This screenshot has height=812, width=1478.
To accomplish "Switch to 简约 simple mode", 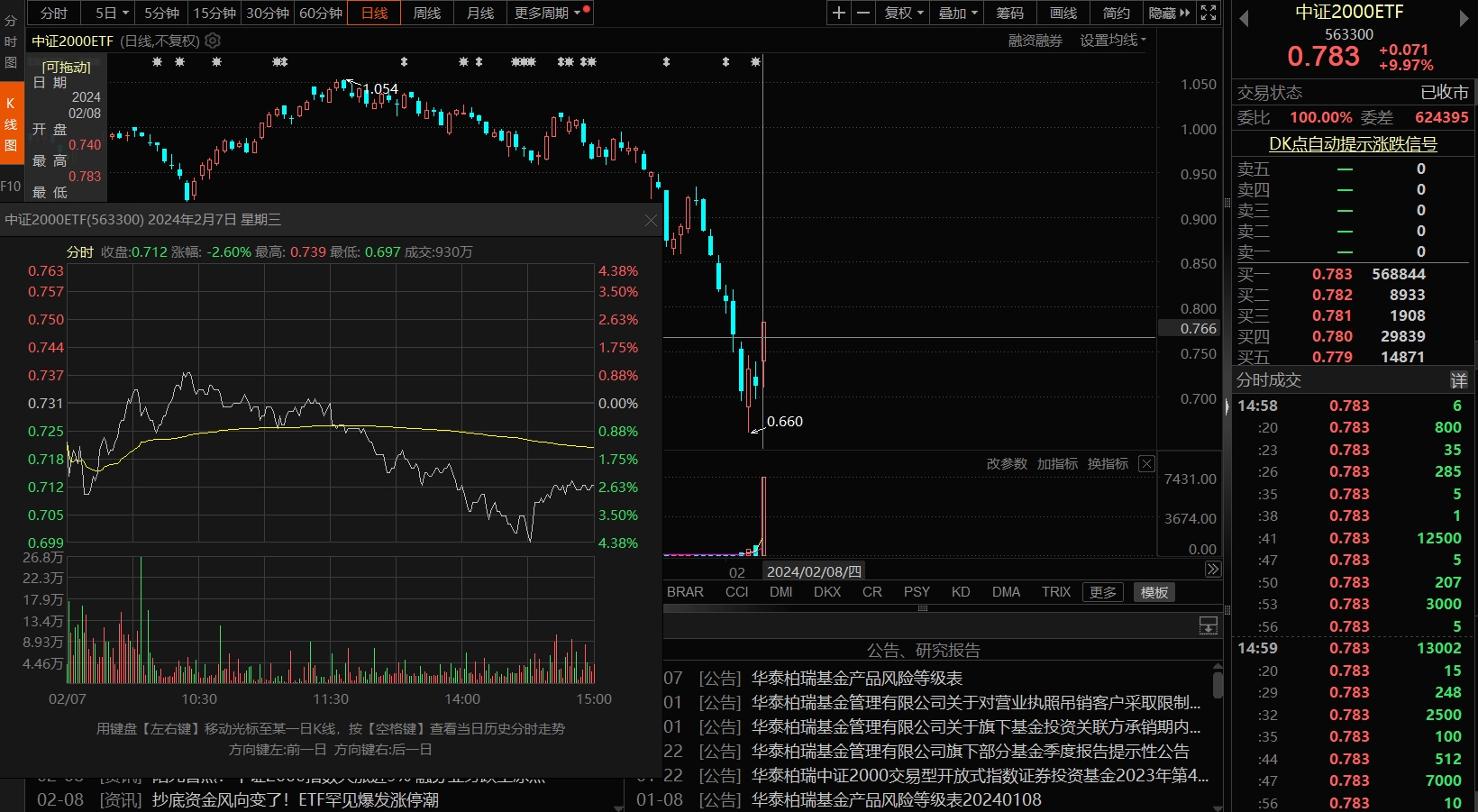I will click(x=1117, y=13).
